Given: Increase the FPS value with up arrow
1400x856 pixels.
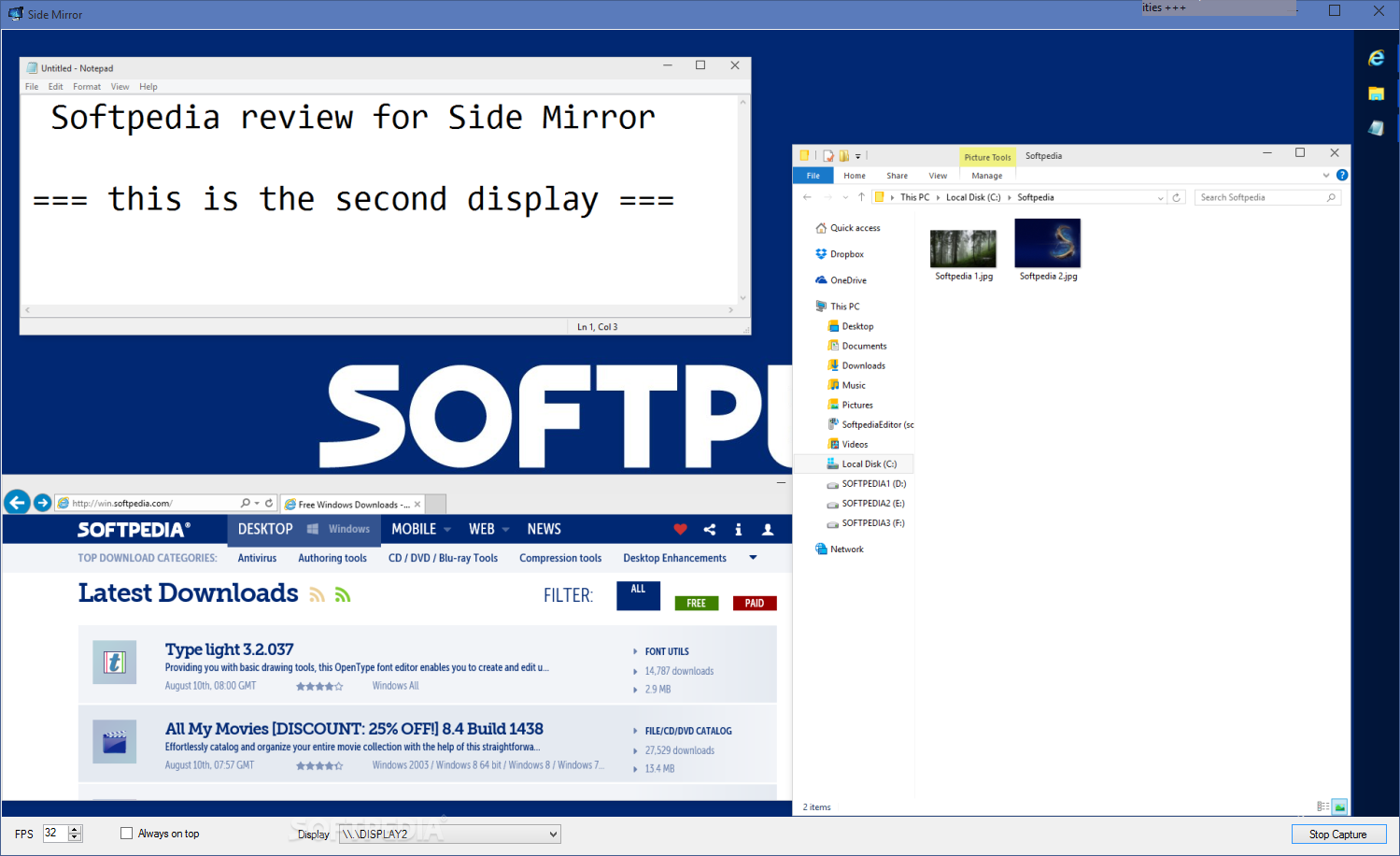Looking at the screenshot, I should (75, 829).
